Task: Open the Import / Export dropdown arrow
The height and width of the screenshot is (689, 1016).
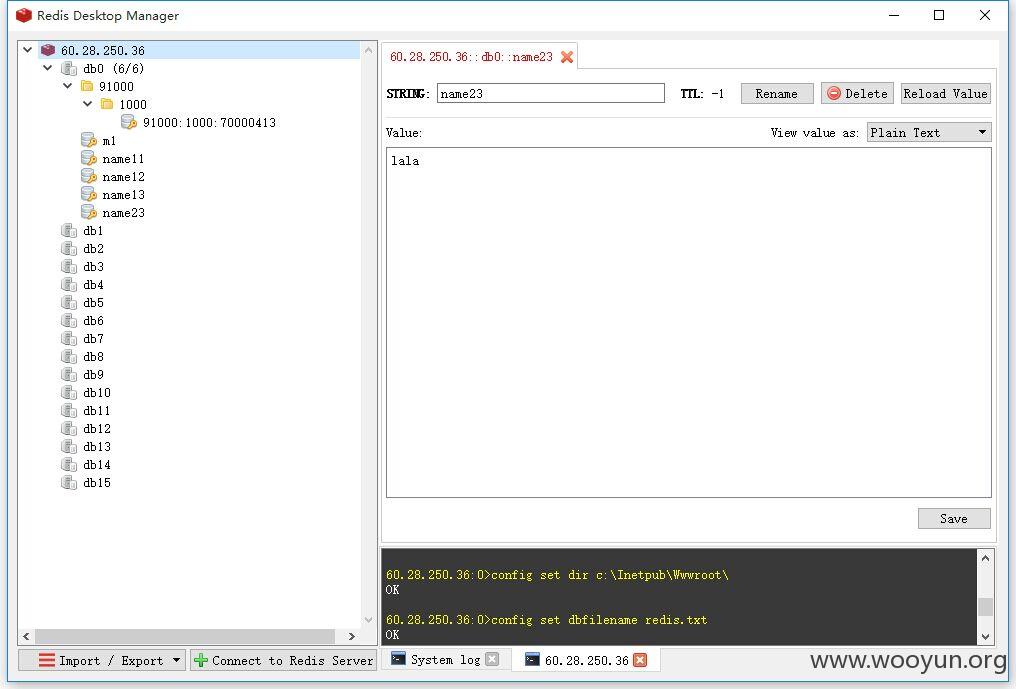Action: 176,660
